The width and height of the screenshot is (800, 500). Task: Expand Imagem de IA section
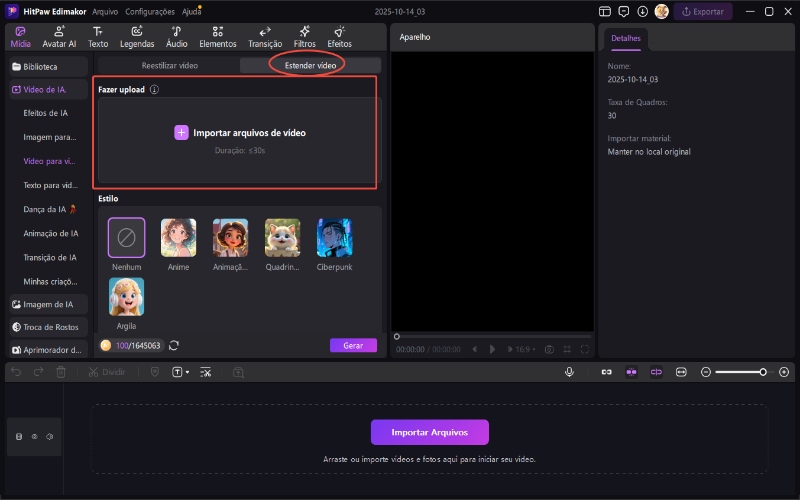coord(48,305)
